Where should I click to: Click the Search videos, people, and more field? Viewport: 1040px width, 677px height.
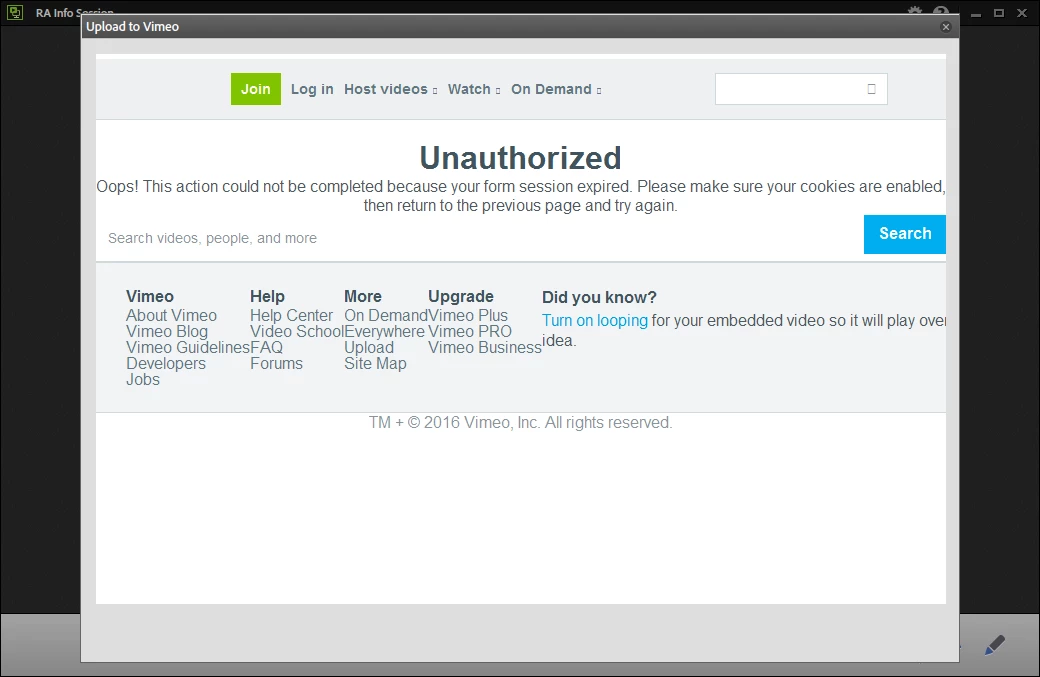(480, 238)
